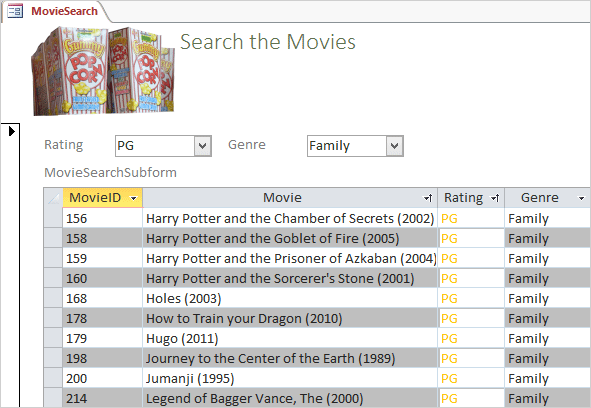Click the MovieSearch form icon in tab
The image size is (591, 408).
click(15, 11)
